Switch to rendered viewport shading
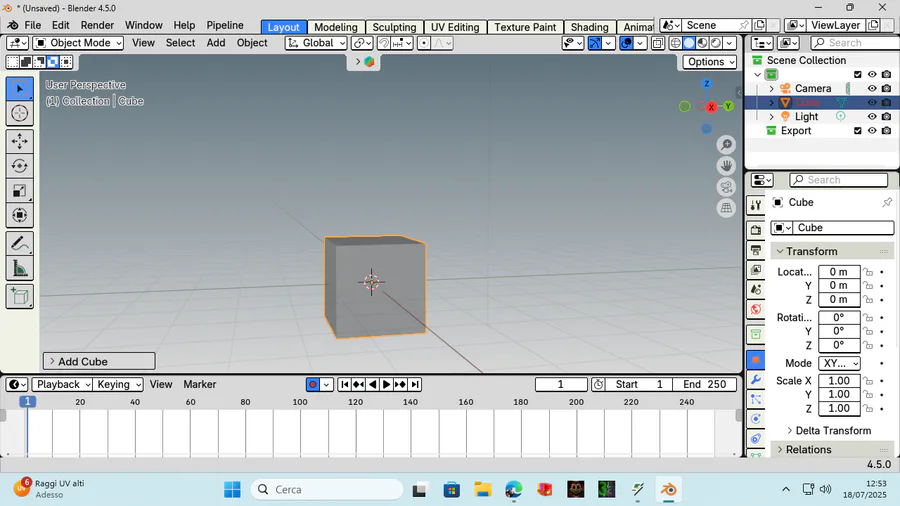 coord(716,43)
